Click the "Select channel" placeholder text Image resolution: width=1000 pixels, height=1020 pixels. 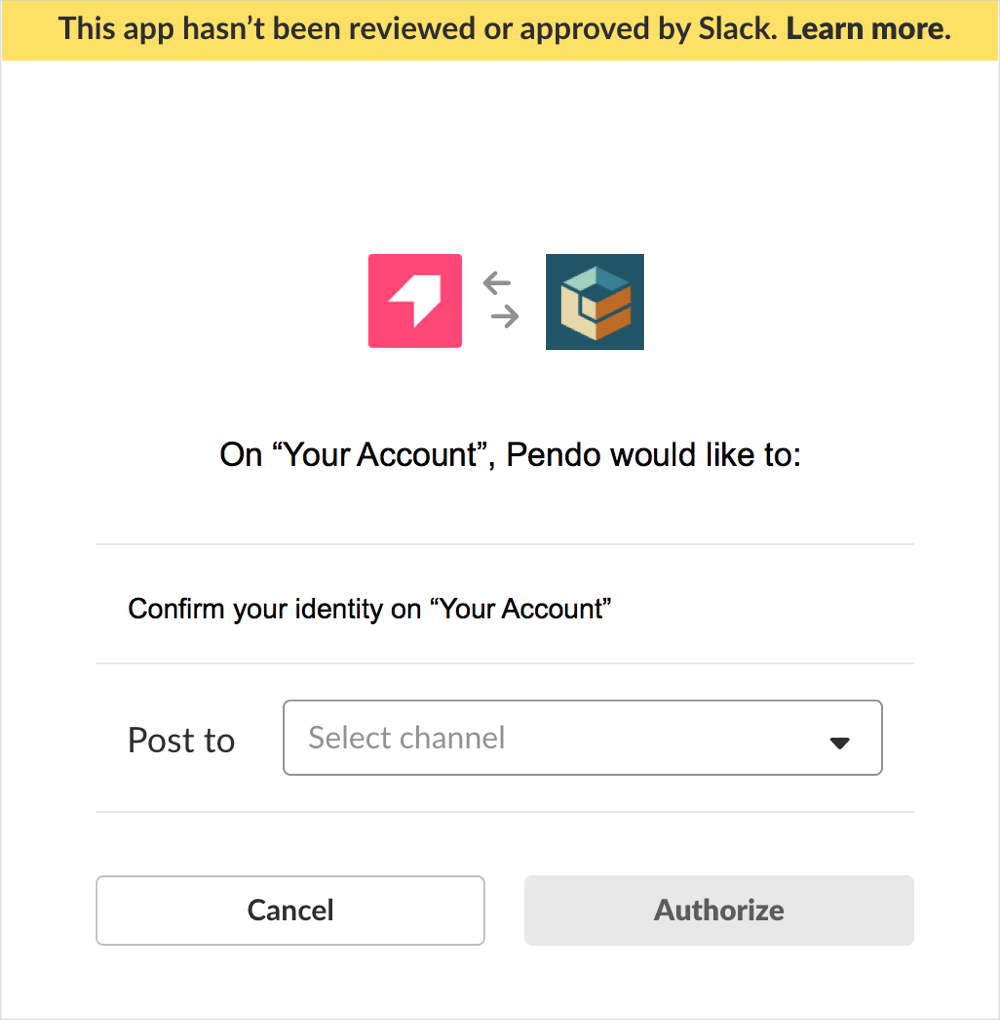point(407,738)
